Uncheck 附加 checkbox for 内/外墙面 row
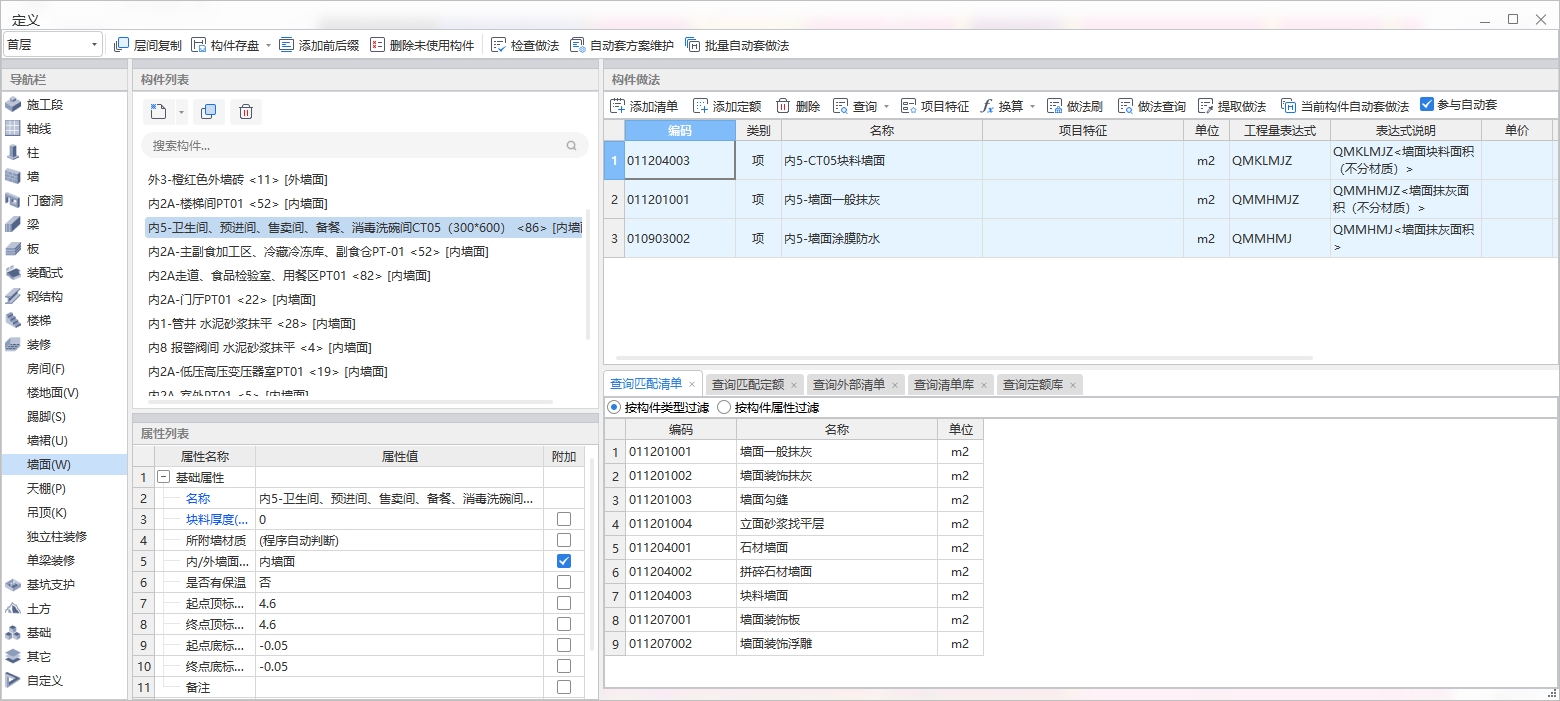 (x=564, y=561)
